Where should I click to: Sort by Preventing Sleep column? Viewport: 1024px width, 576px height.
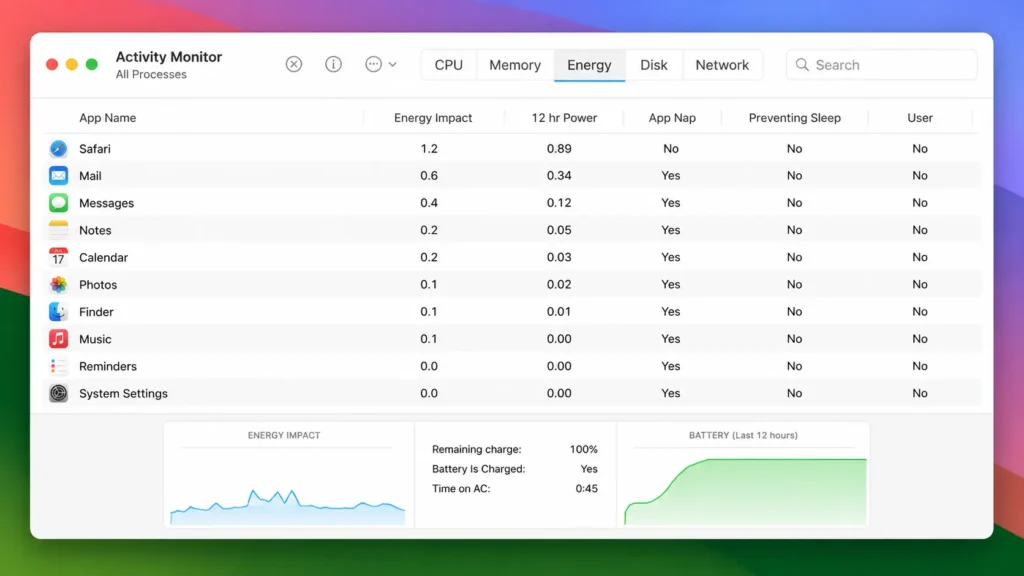(x=795, y=118)
